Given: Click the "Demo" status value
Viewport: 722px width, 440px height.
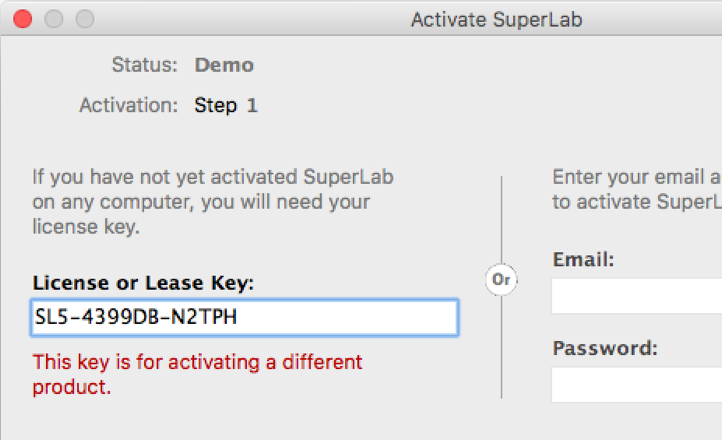Looking at the screenshot, I should click(224, 66).
